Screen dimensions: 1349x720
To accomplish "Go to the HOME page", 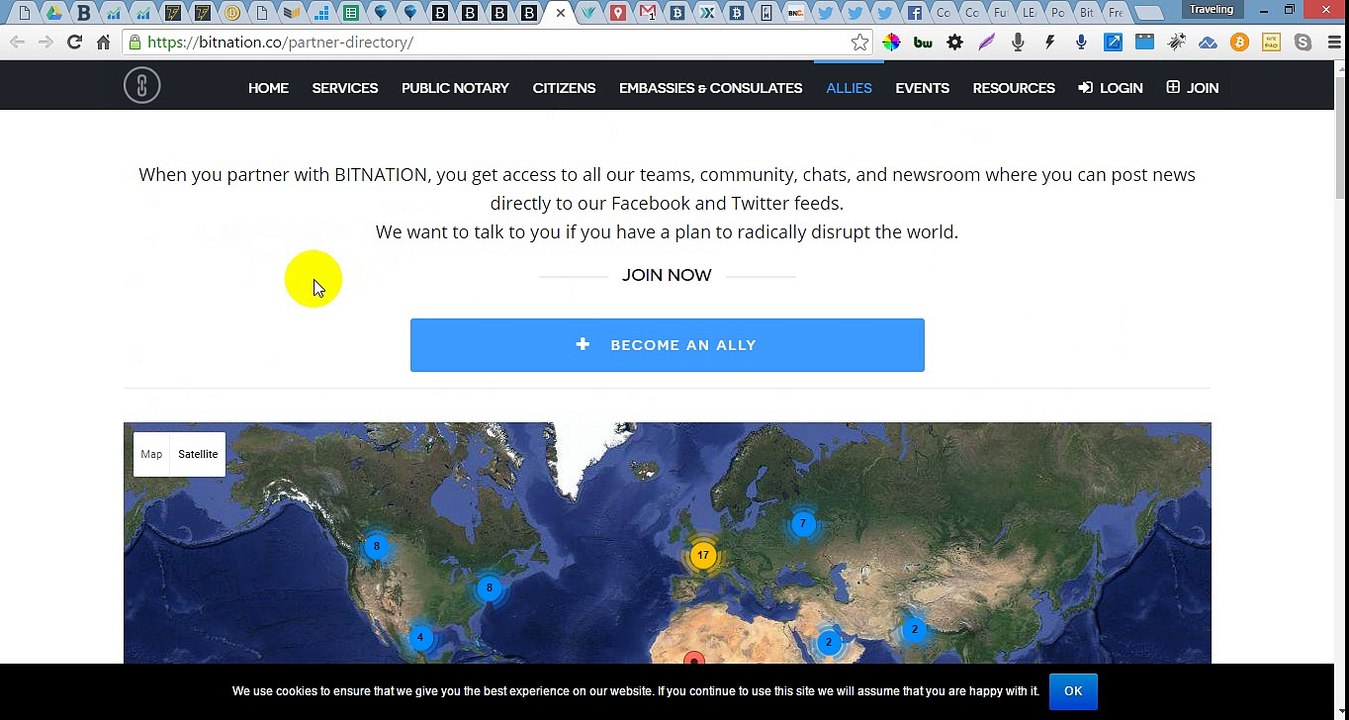I will [268, 88].
